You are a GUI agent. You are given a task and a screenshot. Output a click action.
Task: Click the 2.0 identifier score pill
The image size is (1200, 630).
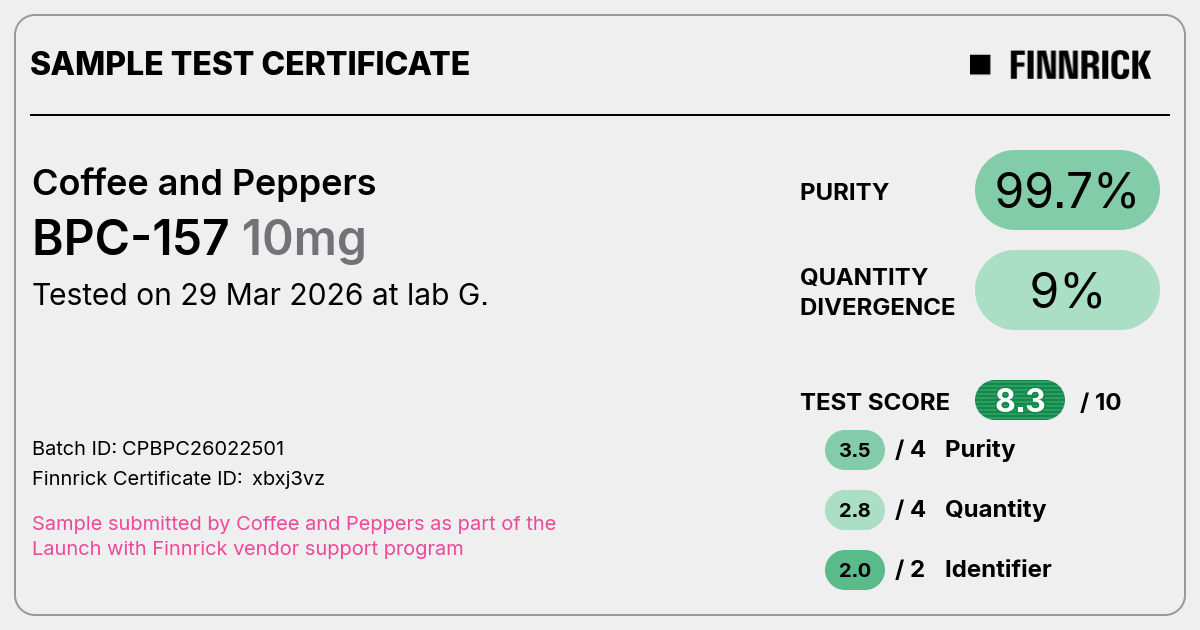pyautogui.click(x=855, y=570)
